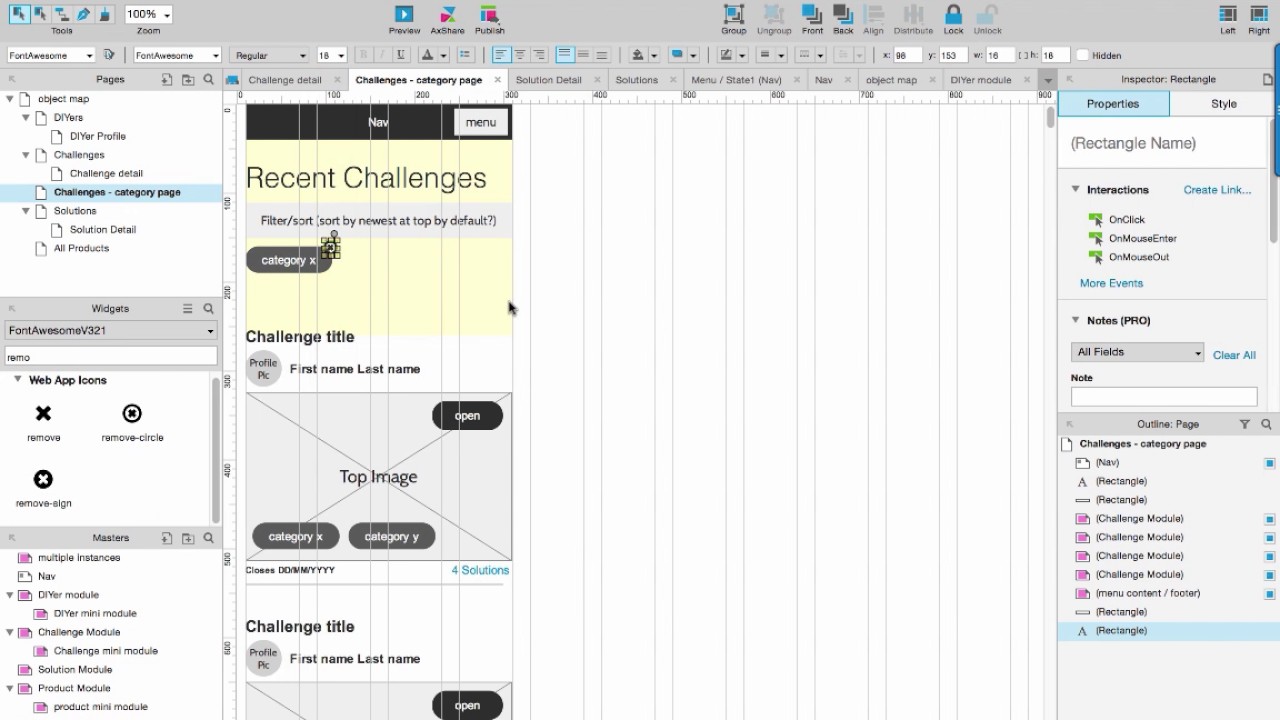Close the Challenges - category page tab
This screenshot has height=720, width=1280.
[x=497, y=80]
